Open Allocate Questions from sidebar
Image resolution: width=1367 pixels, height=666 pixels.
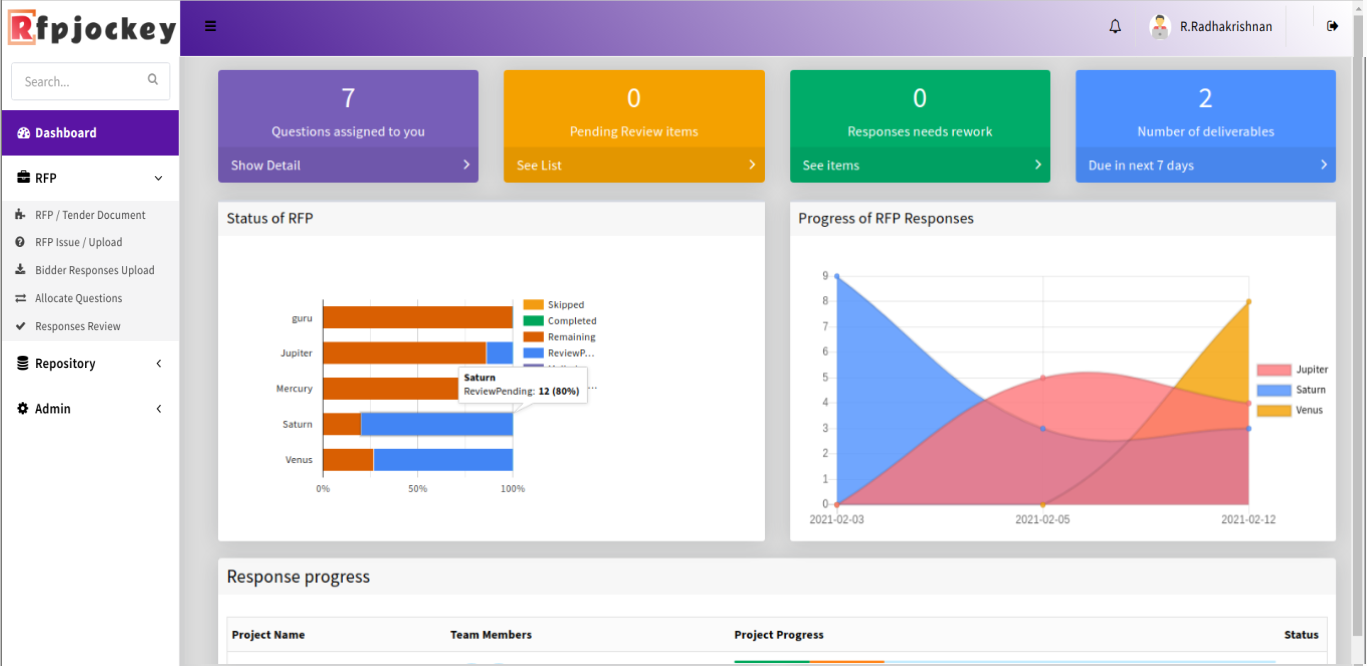(78, 298)
